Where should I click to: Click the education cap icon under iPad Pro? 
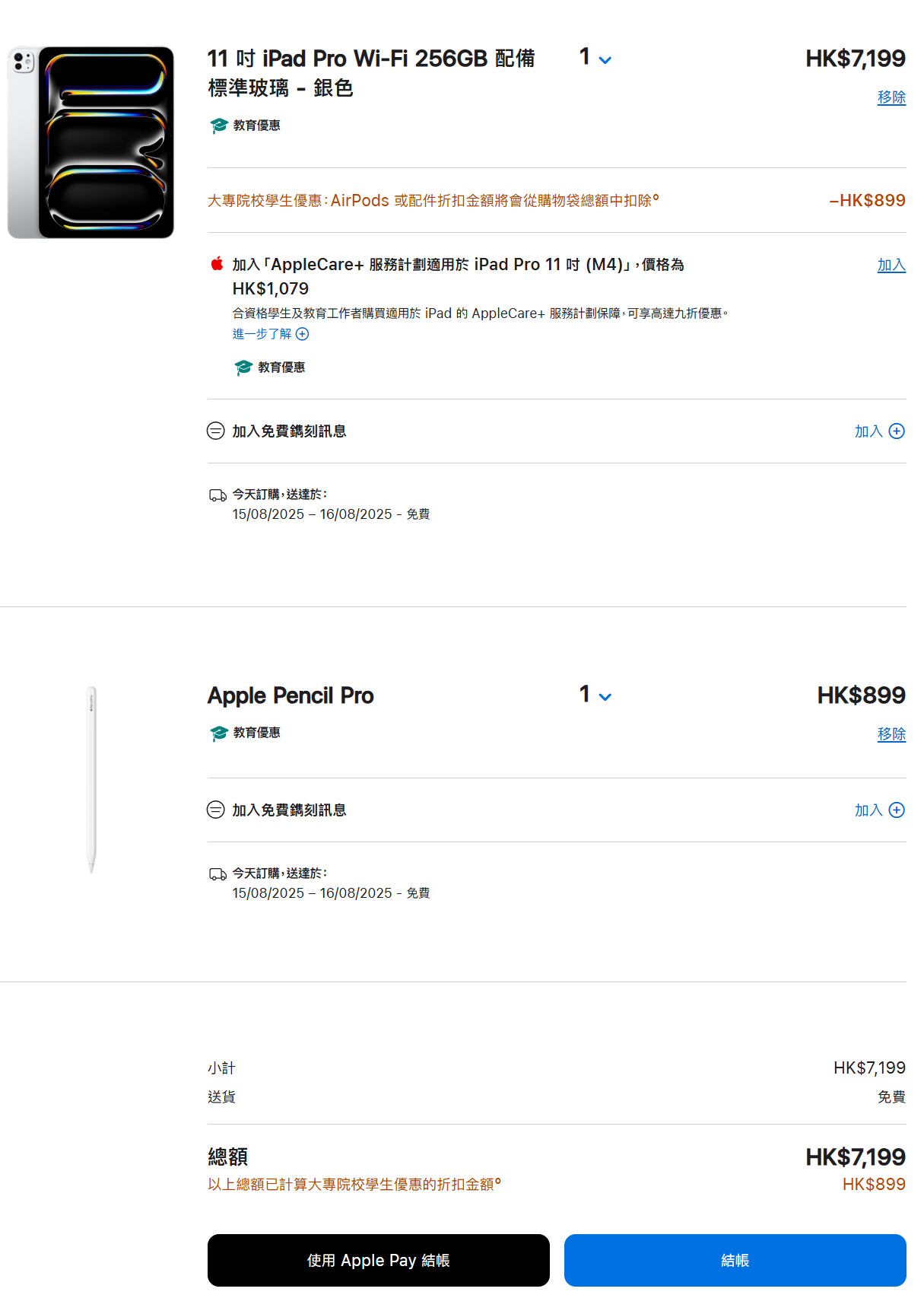219,126
